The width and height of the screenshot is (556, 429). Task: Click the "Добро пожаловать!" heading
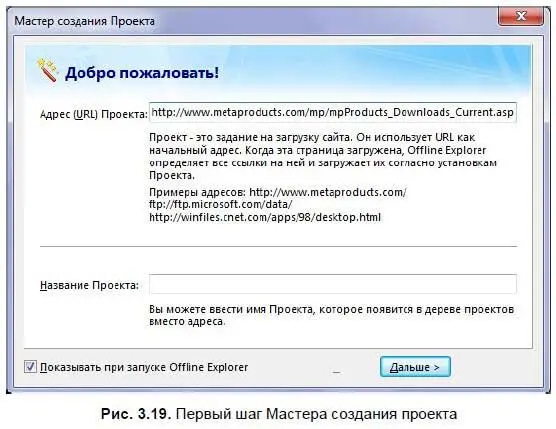pyautogui.click(x=142, y=73)
